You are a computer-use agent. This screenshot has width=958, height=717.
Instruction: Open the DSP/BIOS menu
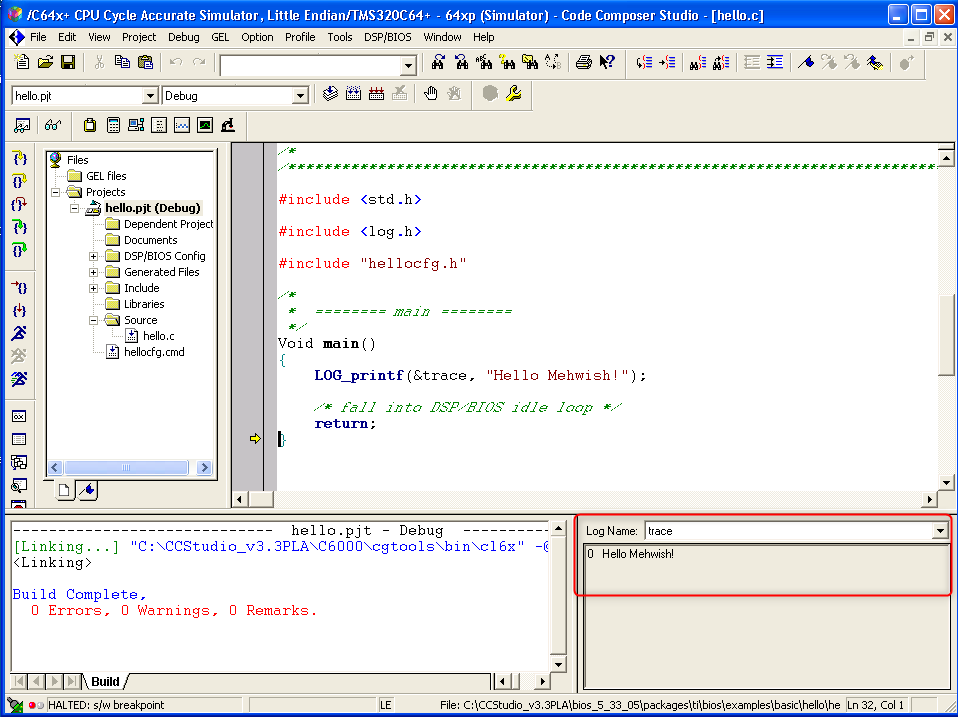[387, 37]
